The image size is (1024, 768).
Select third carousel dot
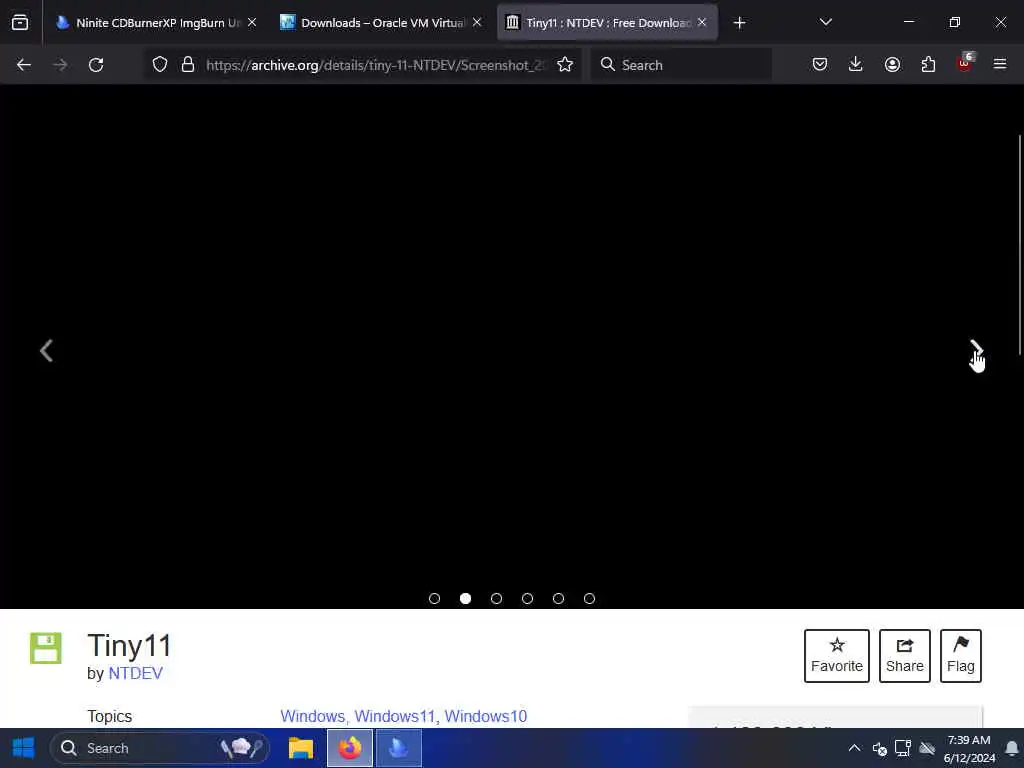[x=496, y=598]
